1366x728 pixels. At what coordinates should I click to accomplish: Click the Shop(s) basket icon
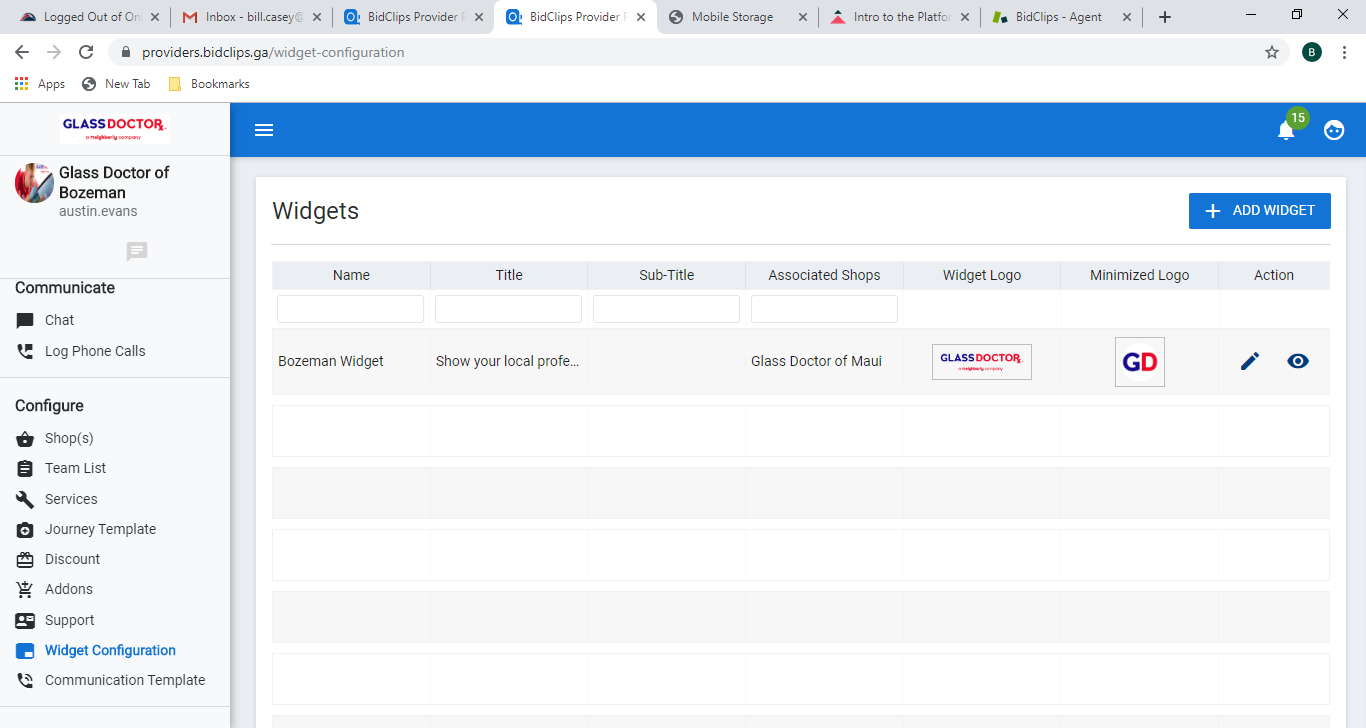tap(25, 439)
